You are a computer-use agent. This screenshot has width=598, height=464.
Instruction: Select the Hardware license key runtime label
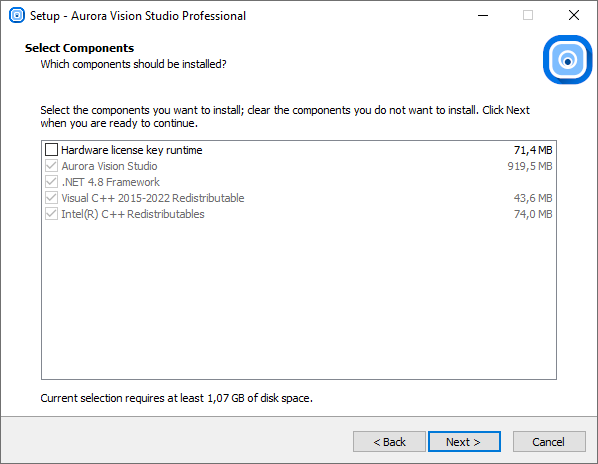click(132, 150)
